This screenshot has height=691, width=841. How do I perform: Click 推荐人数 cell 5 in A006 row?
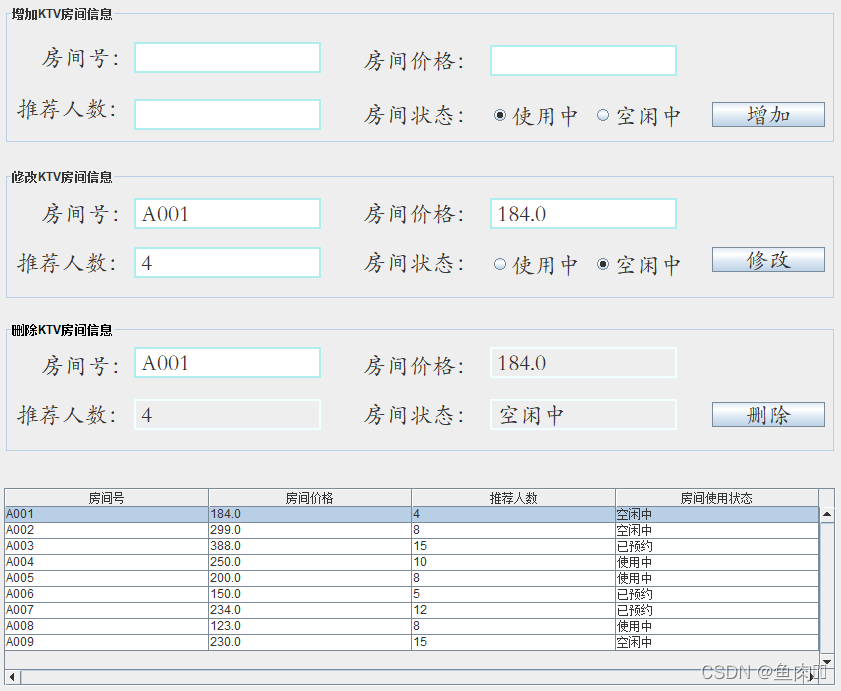click(x=513, y=594)
